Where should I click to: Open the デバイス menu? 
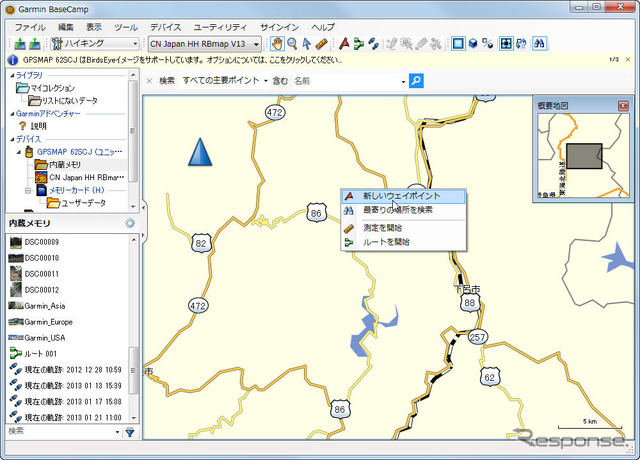click(165, 27)
